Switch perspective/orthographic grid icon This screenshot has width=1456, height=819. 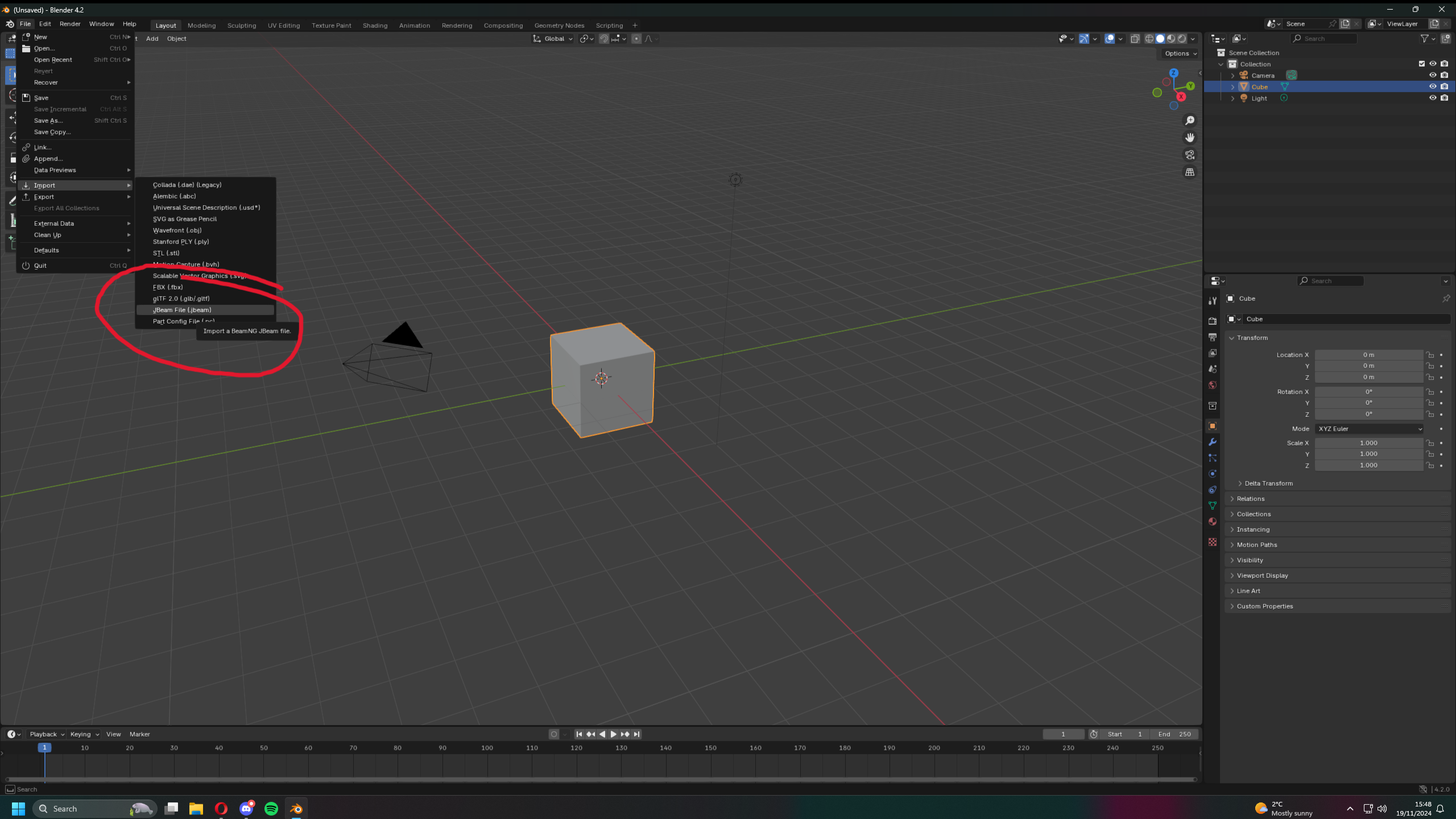pos(1189,172)
